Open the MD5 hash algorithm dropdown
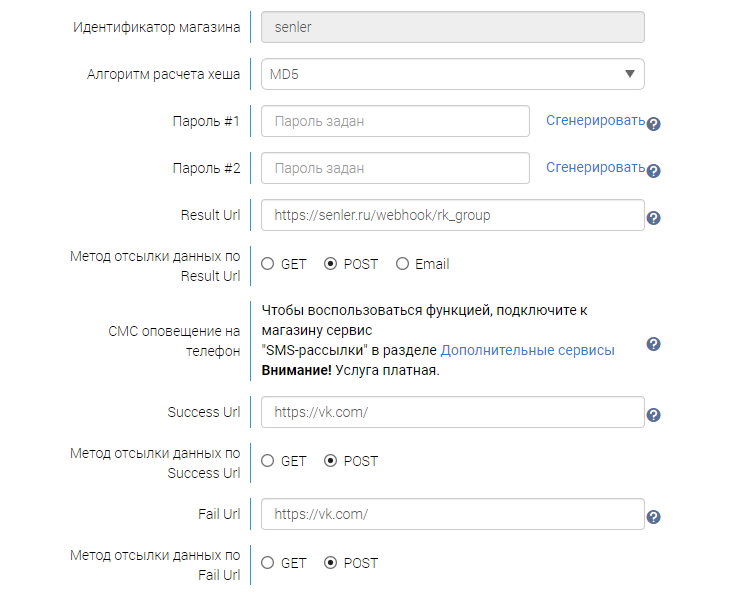The width and height of the screenshot is (755, 599). click(x=452, y=74)
